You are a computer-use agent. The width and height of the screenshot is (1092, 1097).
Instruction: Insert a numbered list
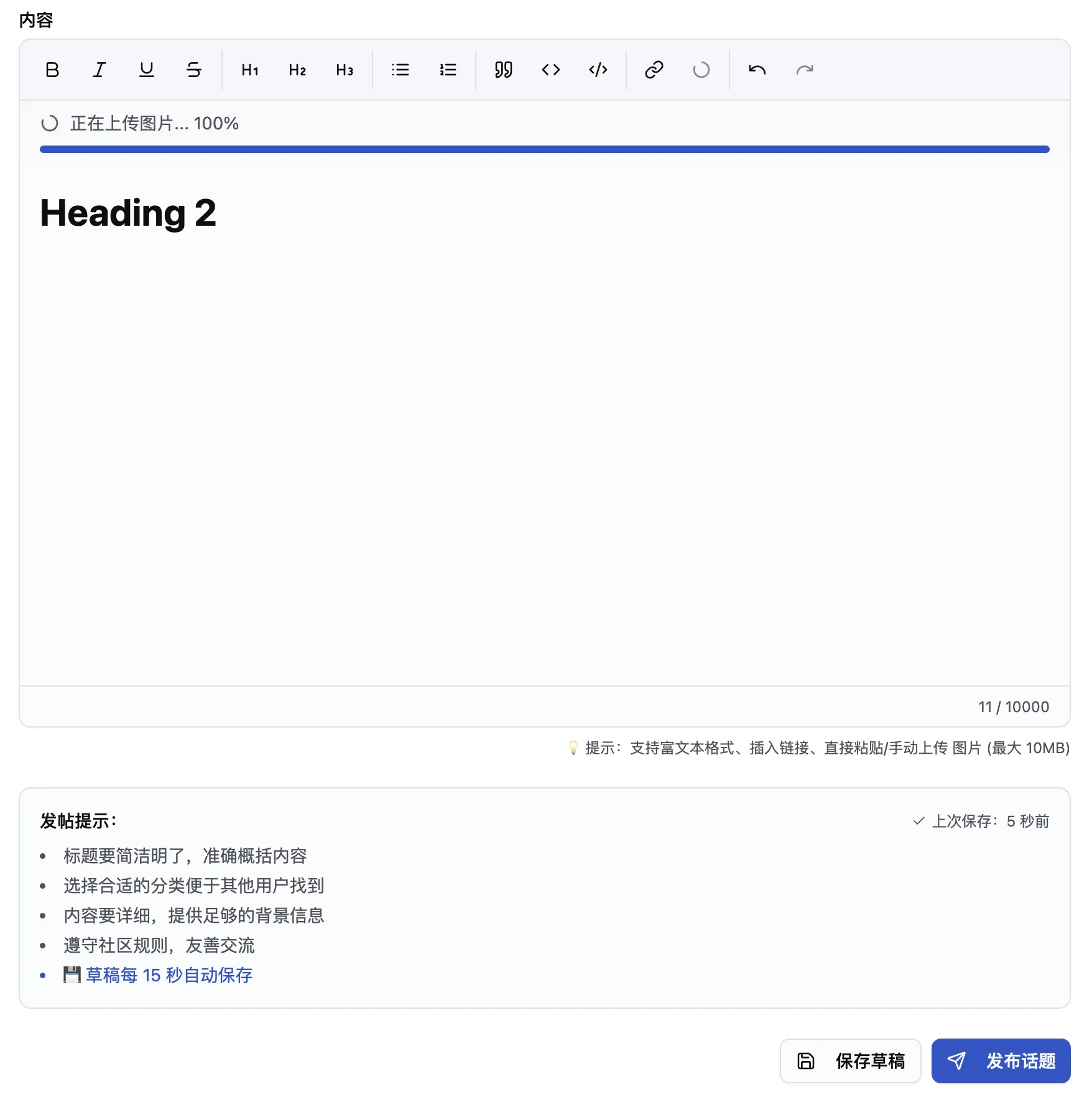448,70
